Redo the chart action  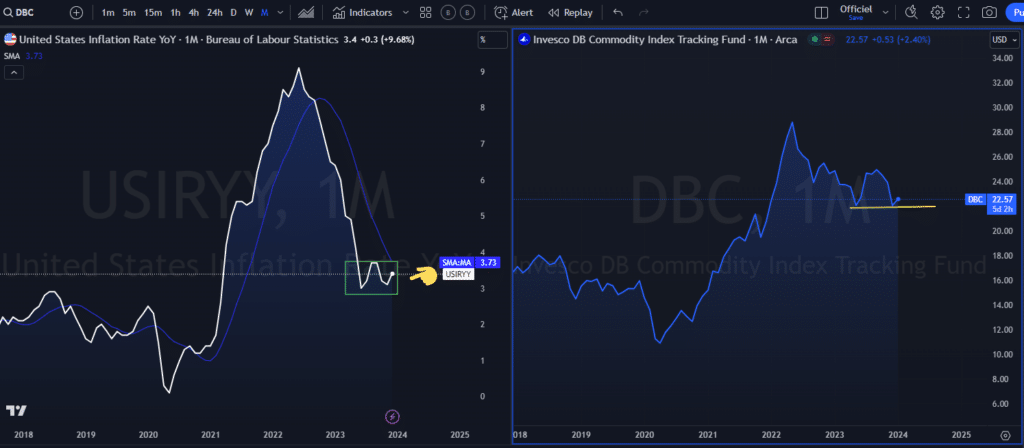[x=643, y=12]
